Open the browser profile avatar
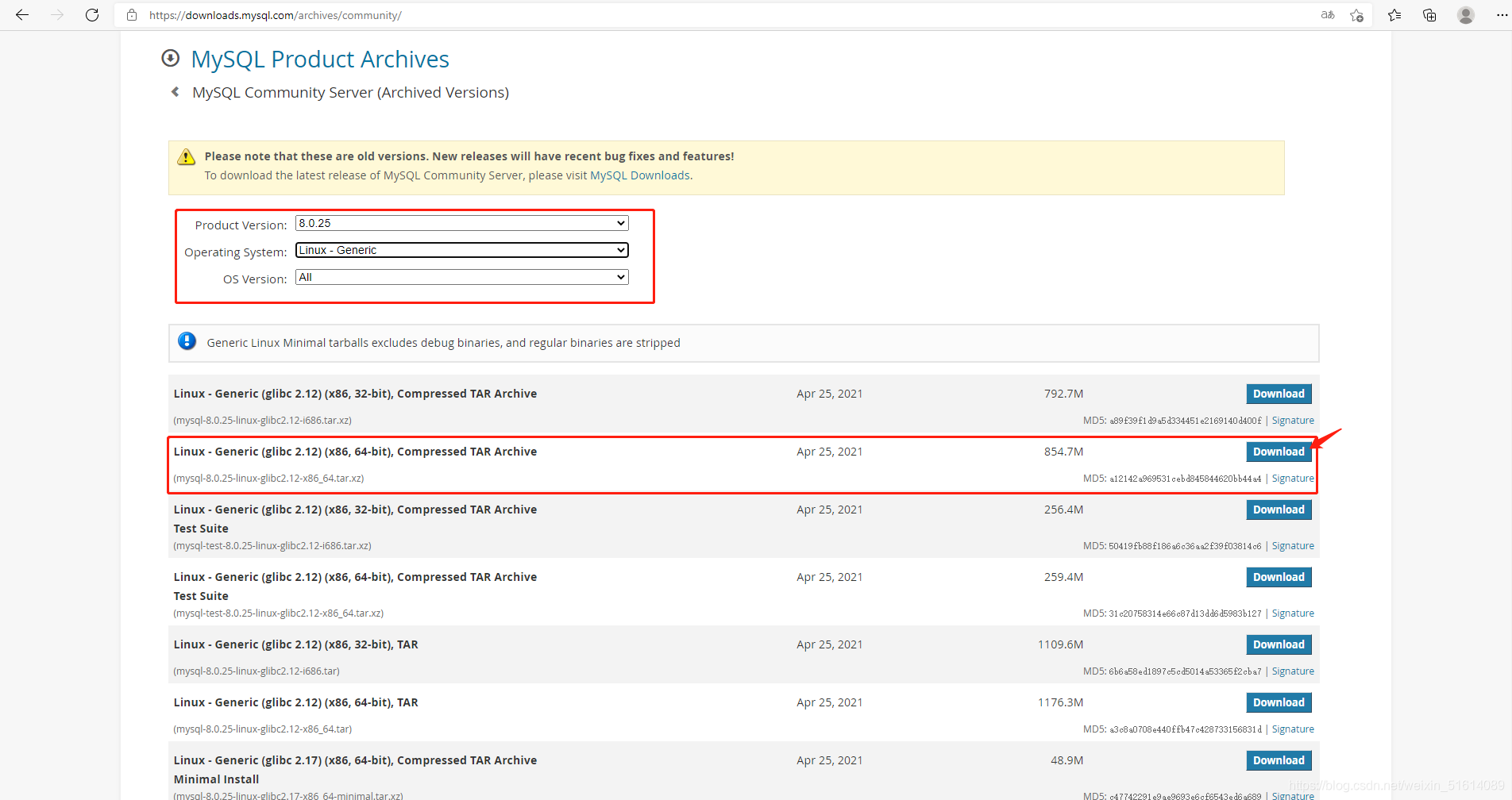The image size is (1512, 800). click(x=1466, y=15)
